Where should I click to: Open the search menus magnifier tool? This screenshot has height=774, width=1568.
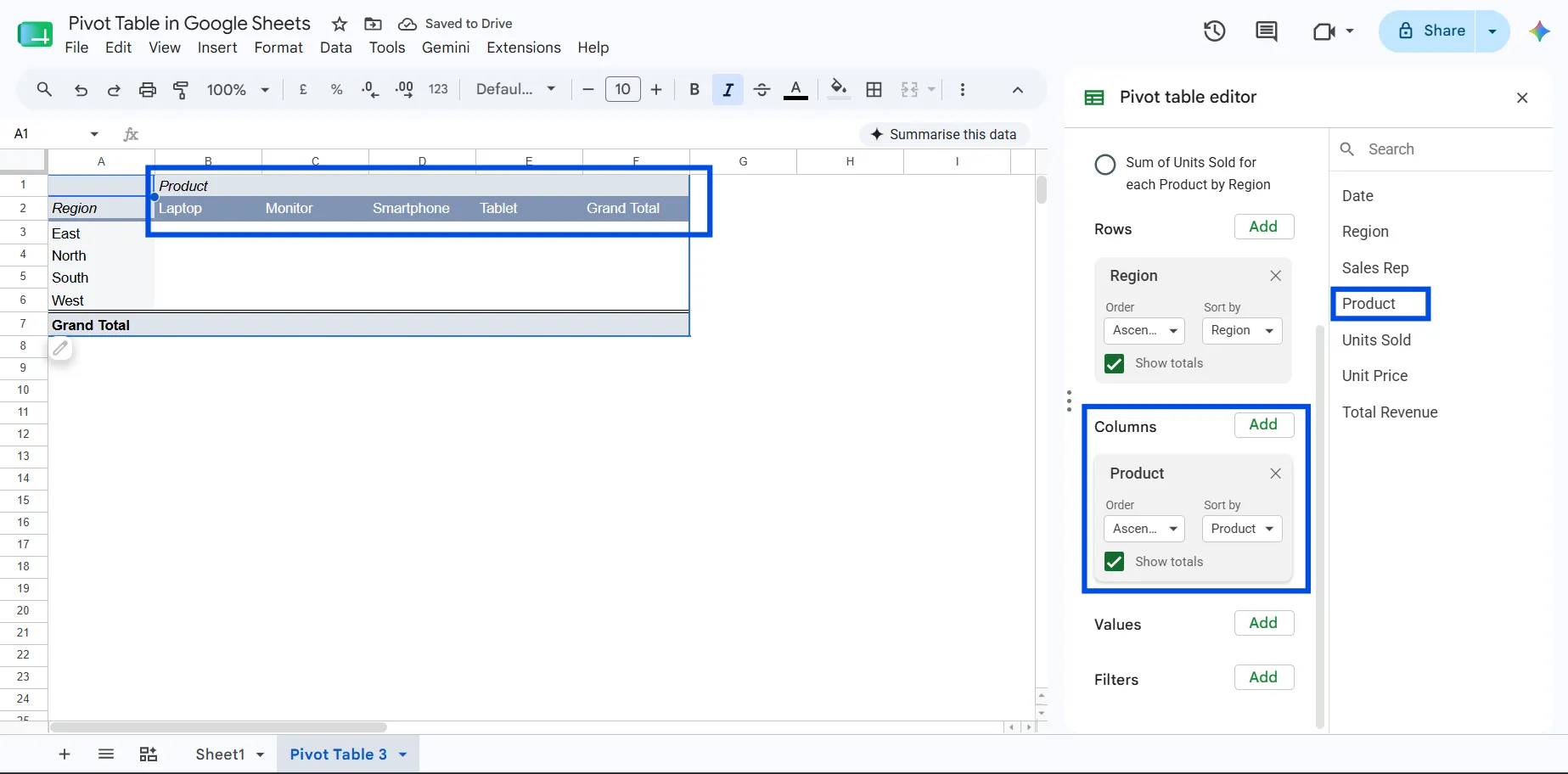tap(44, 89)
